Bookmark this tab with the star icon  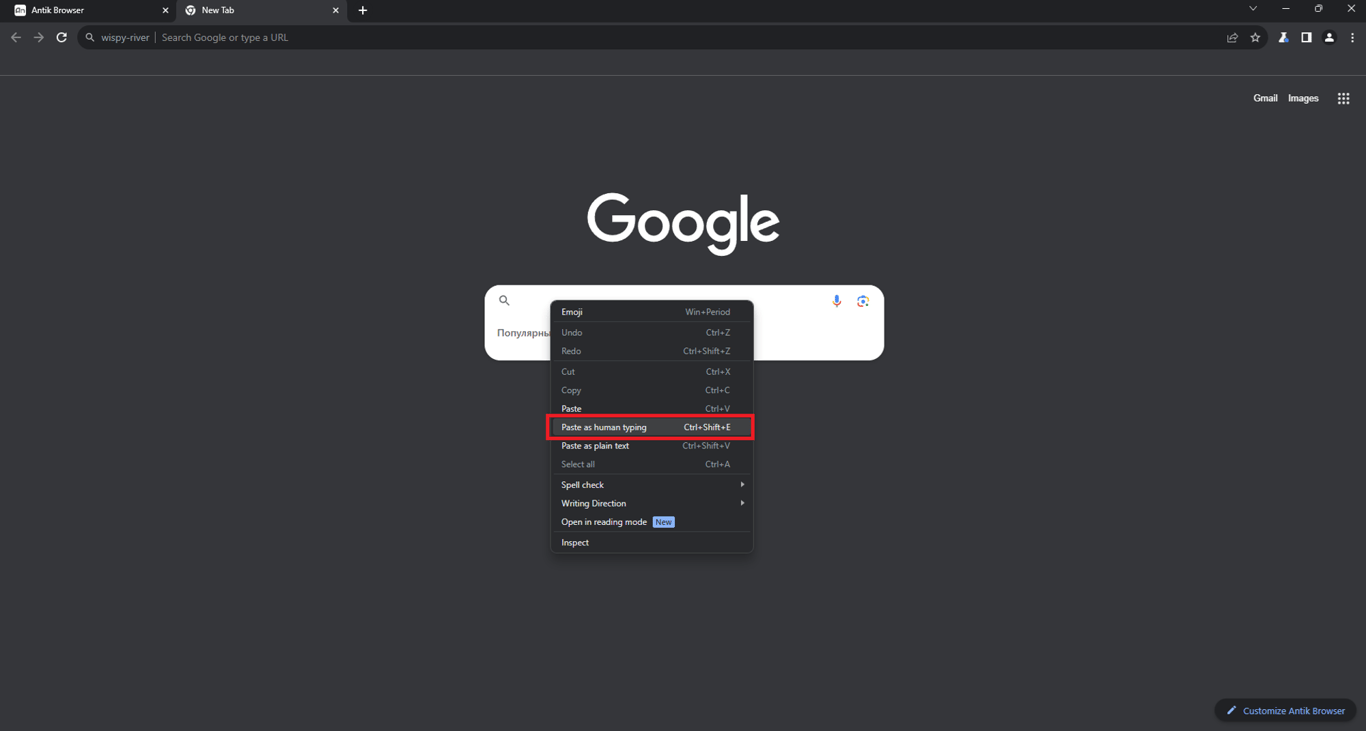(1255, 38)
